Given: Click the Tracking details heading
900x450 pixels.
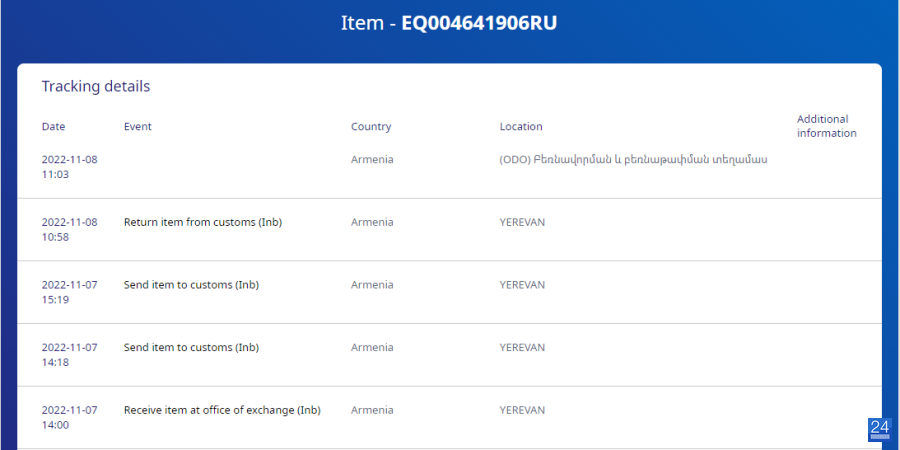Looking at the screenshot, I should 96,86.
